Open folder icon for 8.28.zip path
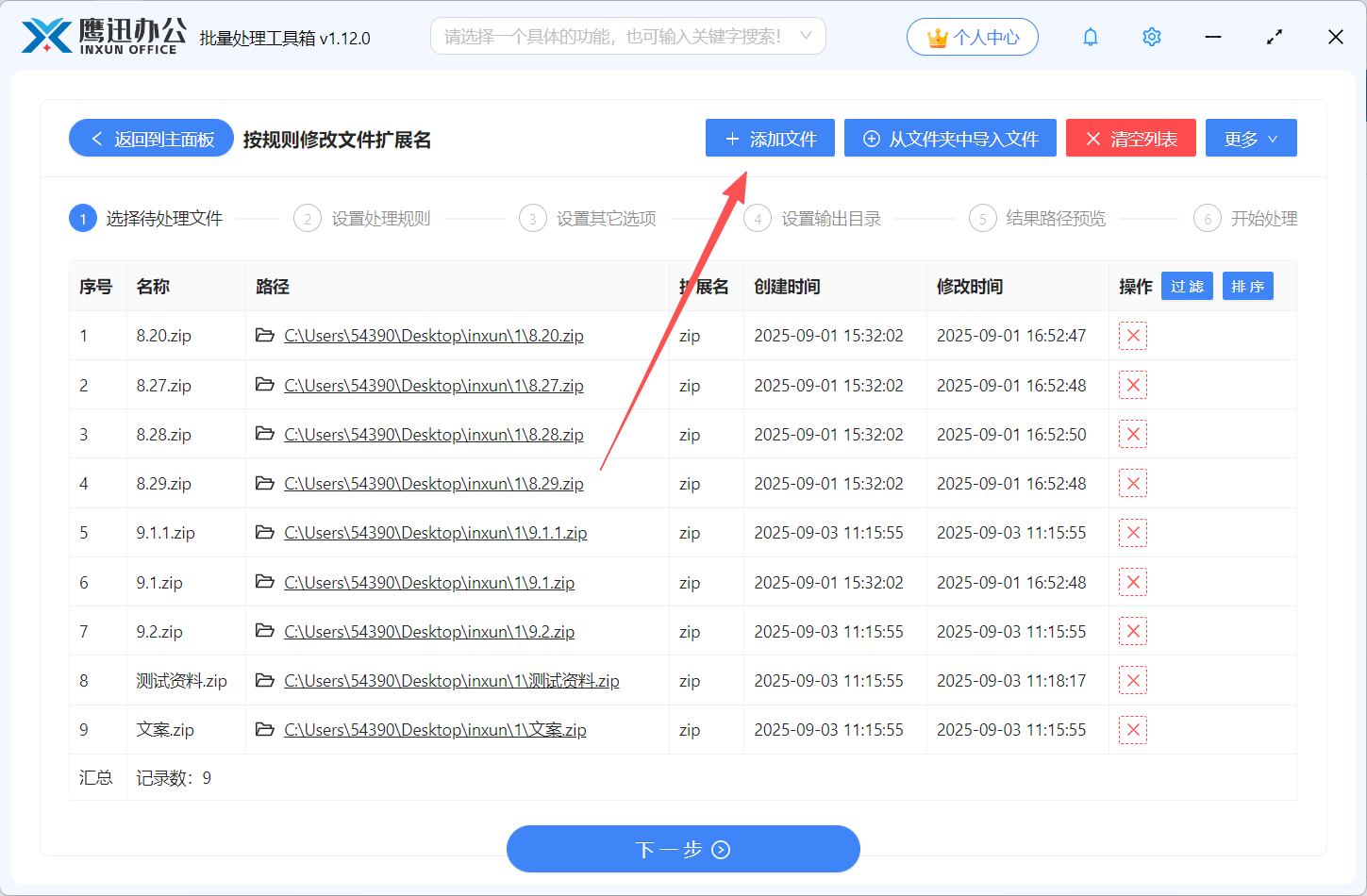Screen dimensions: 1367x896 tap(265, 433)
